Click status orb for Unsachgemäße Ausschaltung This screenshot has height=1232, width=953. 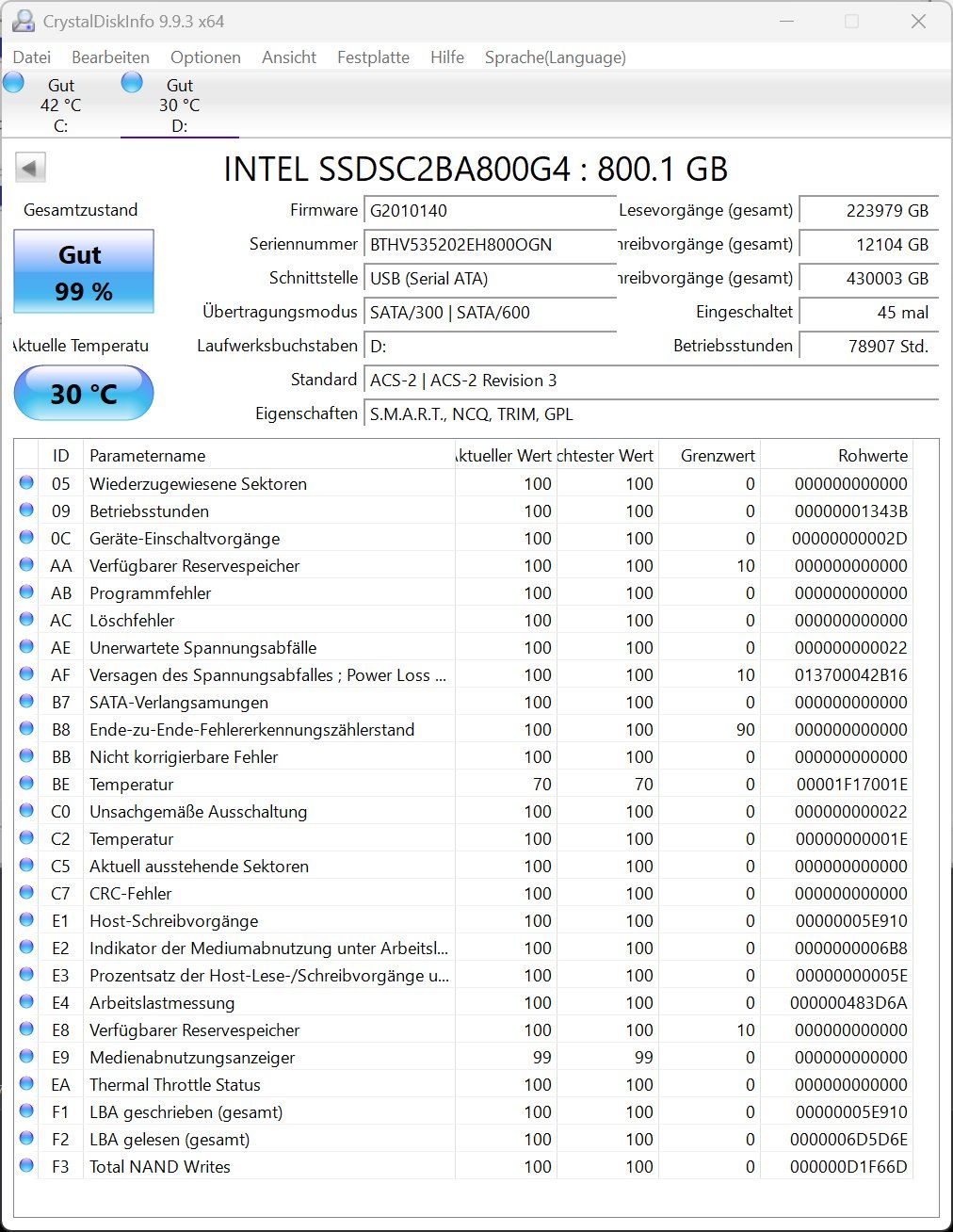[x=26, y=811]
